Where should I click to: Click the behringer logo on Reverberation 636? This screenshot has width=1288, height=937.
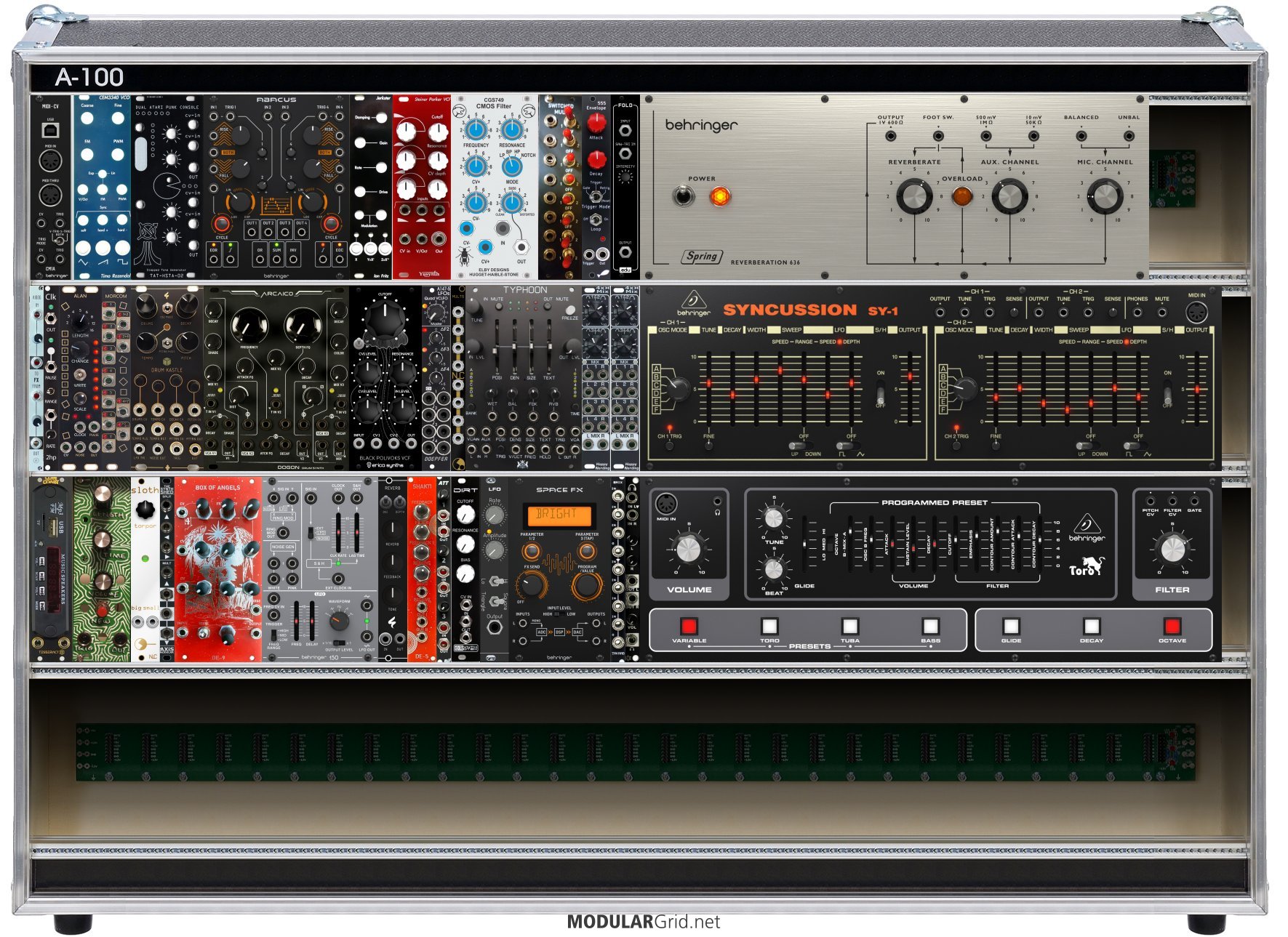pos(700,125)
